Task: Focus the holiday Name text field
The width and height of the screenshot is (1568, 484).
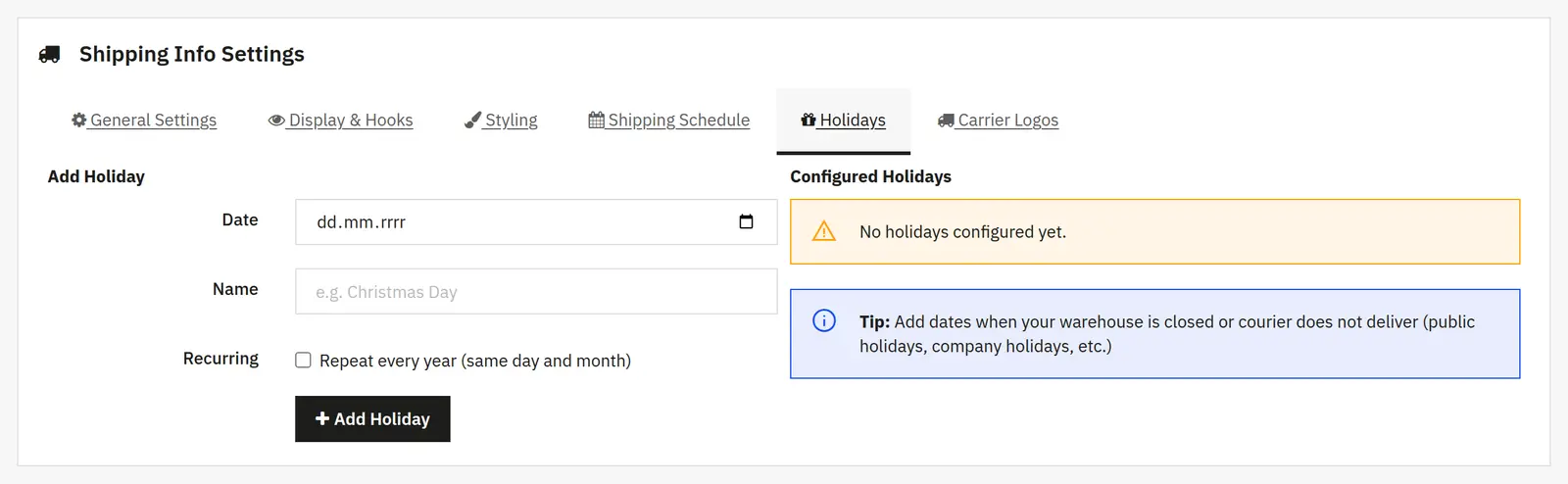Action: point(536,291)
